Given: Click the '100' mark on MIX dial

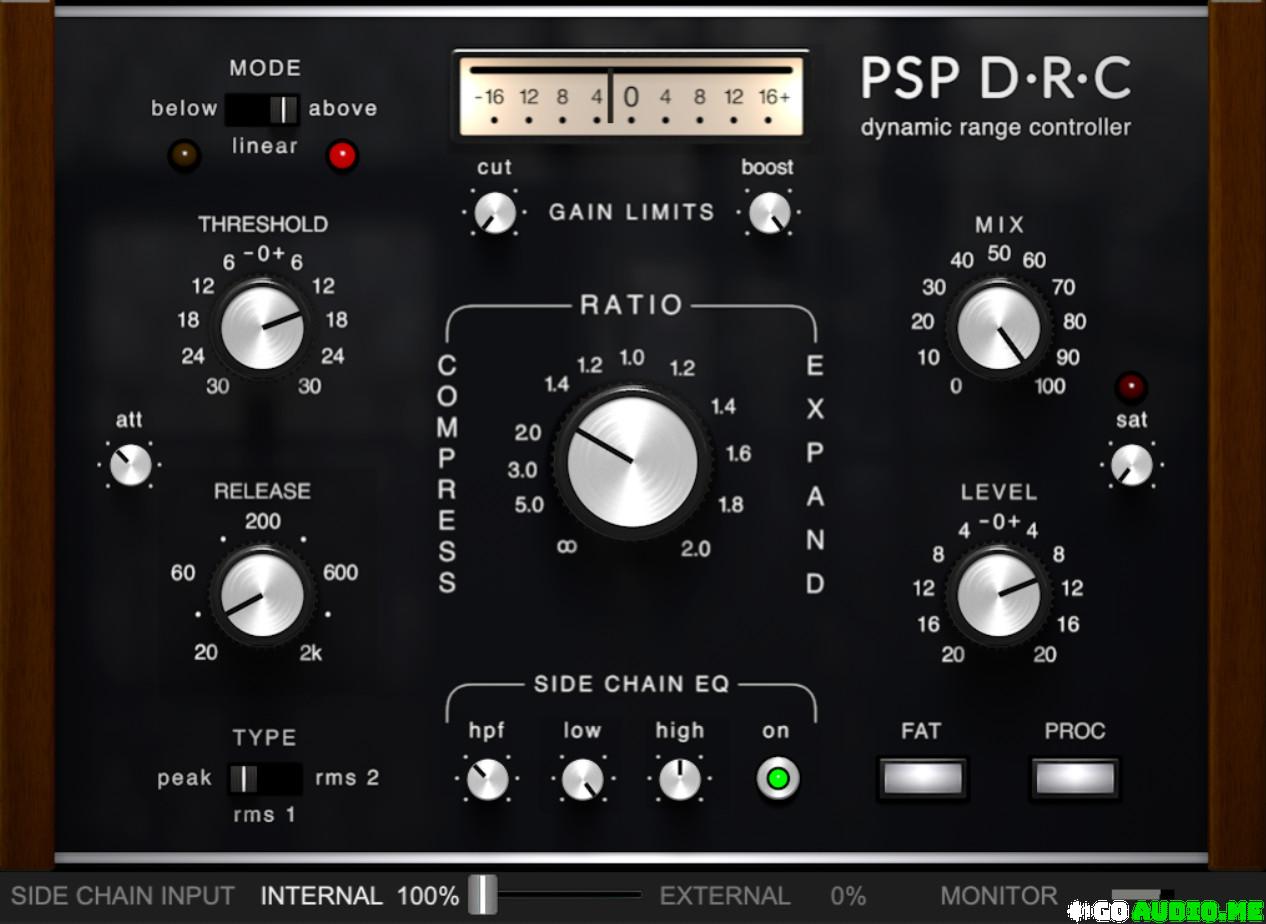Looking at the screenshot, I should 1050,387.
